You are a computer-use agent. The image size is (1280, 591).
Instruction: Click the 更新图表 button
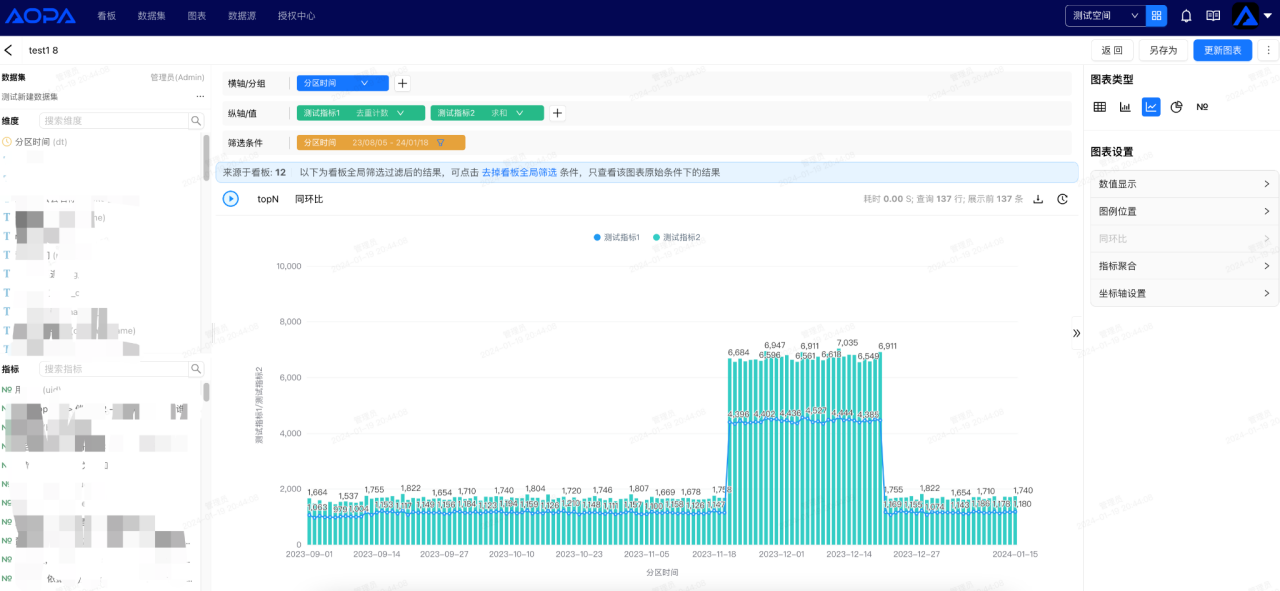(1222, 50)
